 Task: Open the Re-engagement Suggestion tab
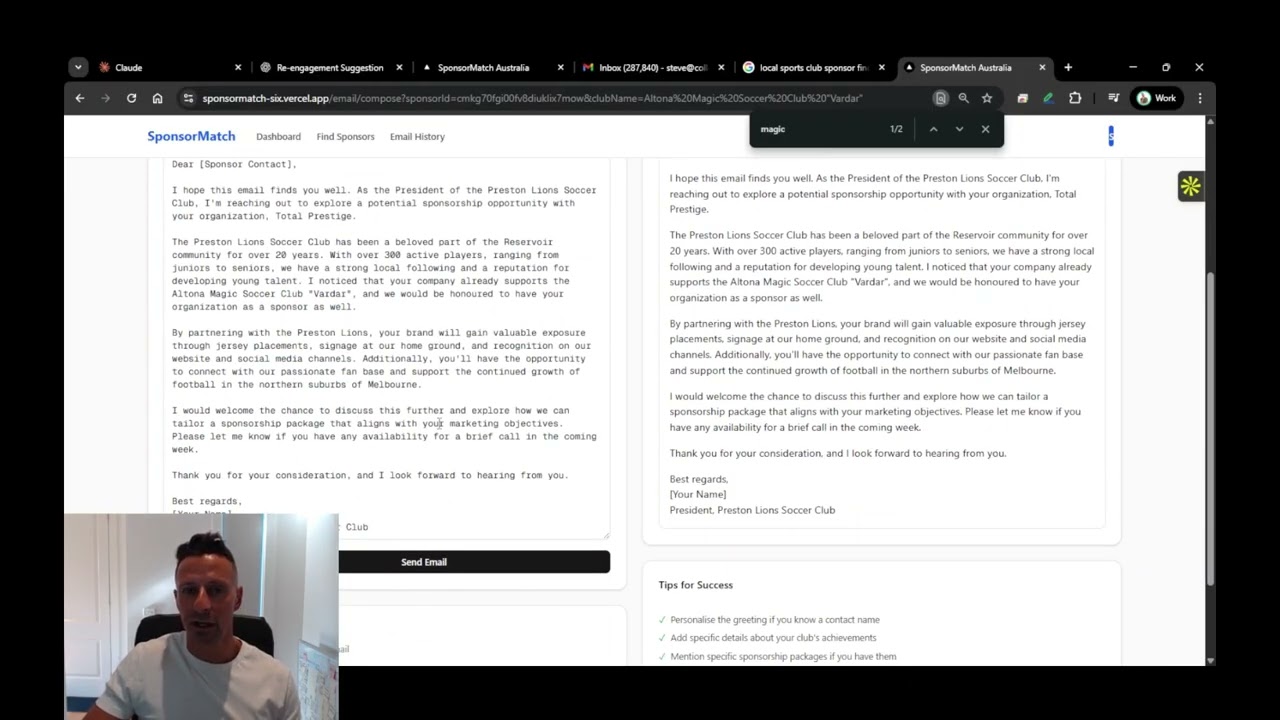coord(330,68)
